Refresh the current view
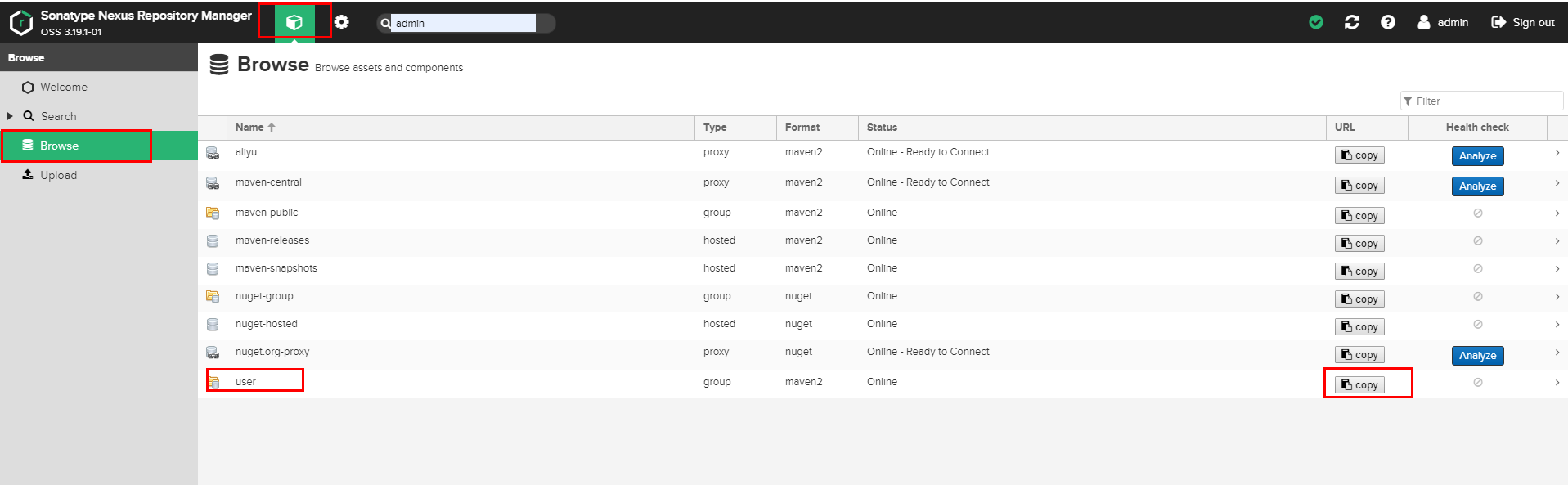The width and height of the screenshot is (1568, 485). pos(1352,22)
